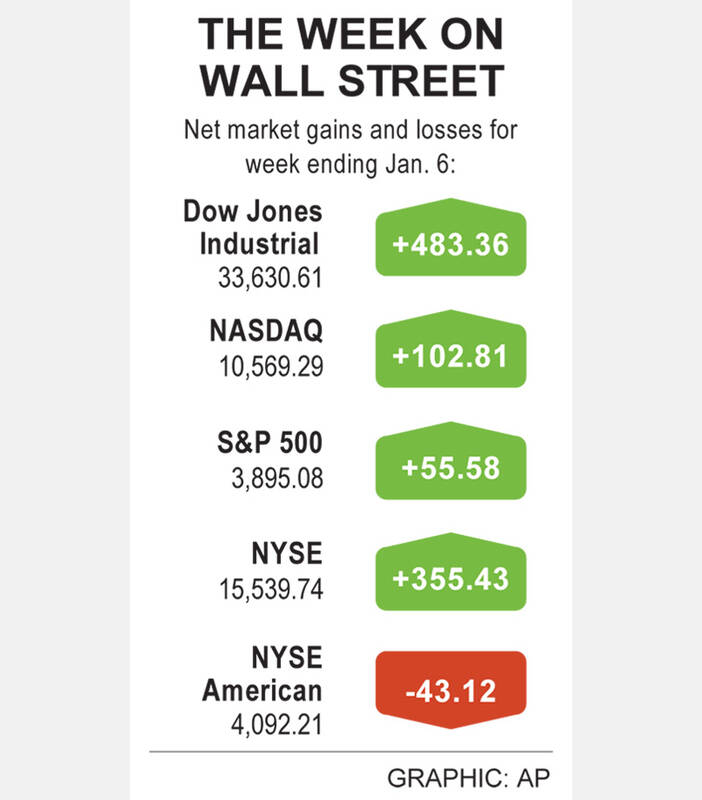
Task: Click the Dow Jones Industrial label
Action: pos(253,228)
